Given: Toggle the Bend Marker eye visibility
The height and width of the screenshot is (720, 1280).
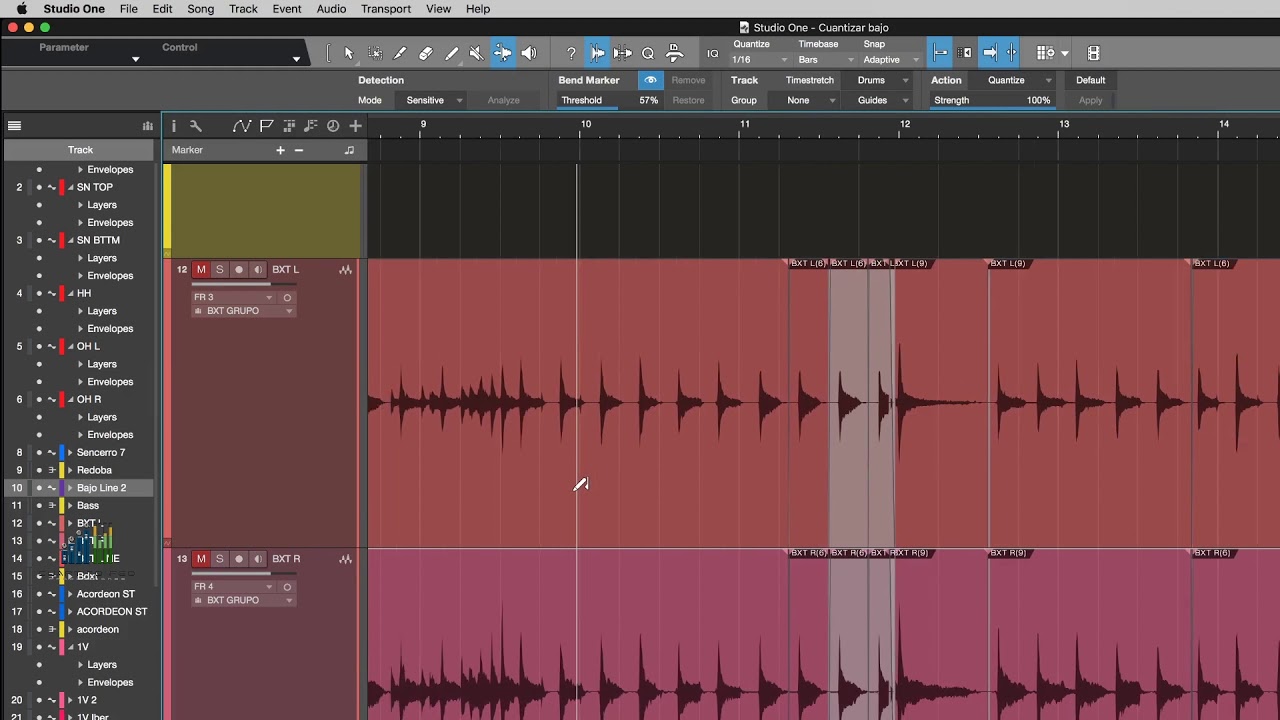Looking at the screenshot, I should (x=650, y=80).
